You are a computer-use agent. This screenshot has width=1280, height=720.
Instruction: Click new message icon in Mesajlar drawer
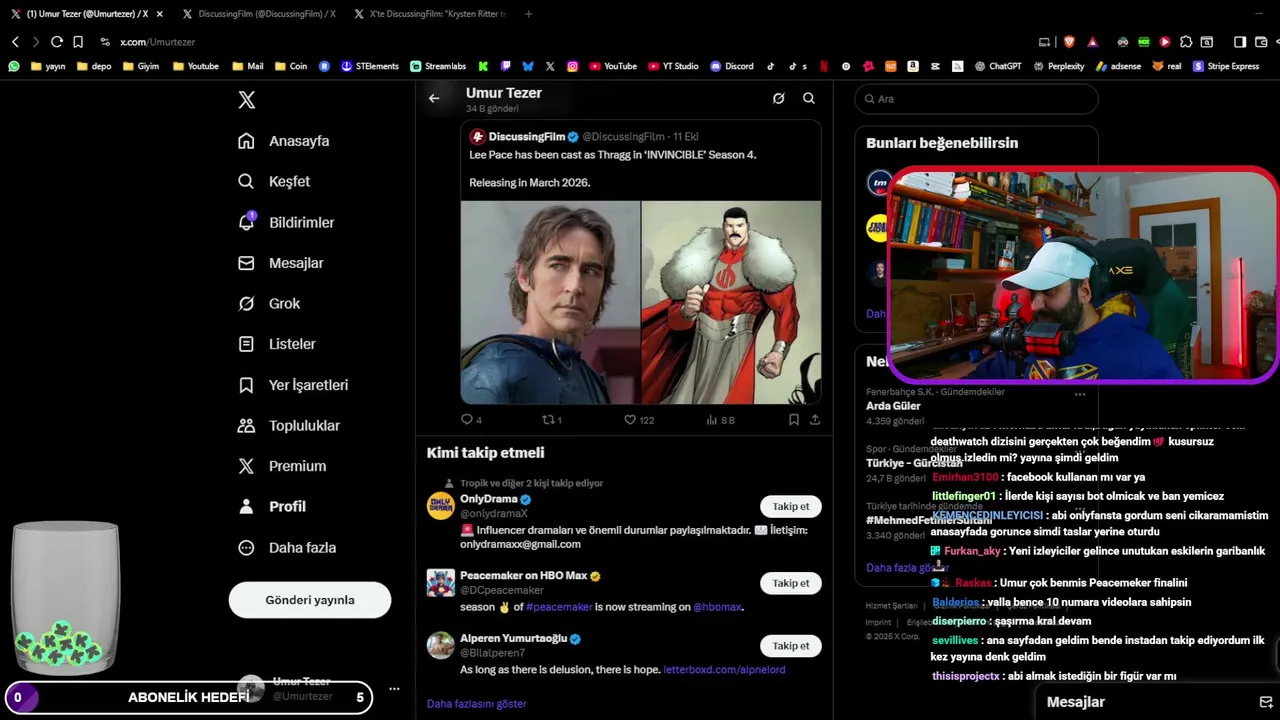click(x=1266, y=702)
